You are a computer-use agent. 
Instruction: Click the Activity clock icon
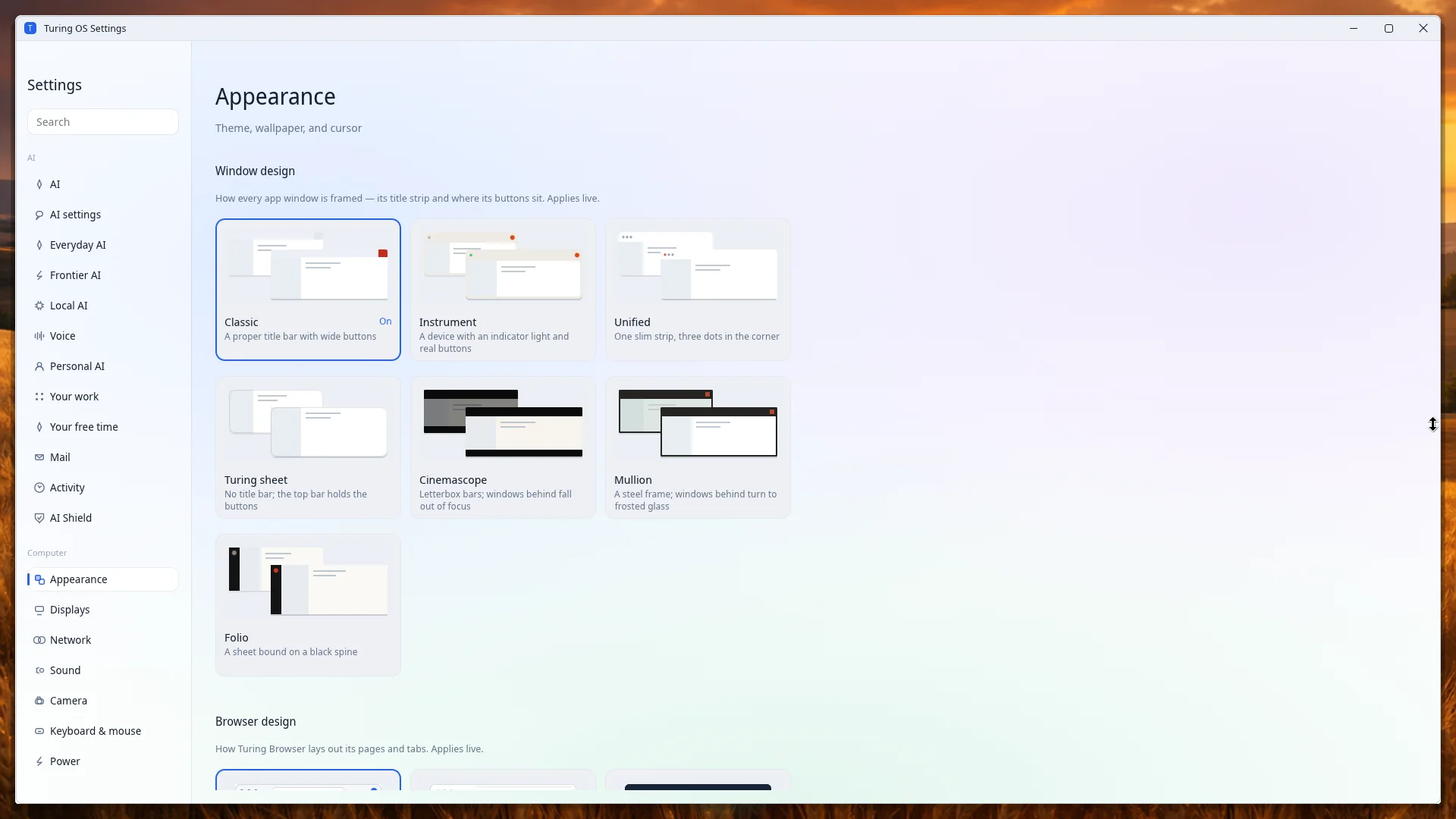pos(39,488)
